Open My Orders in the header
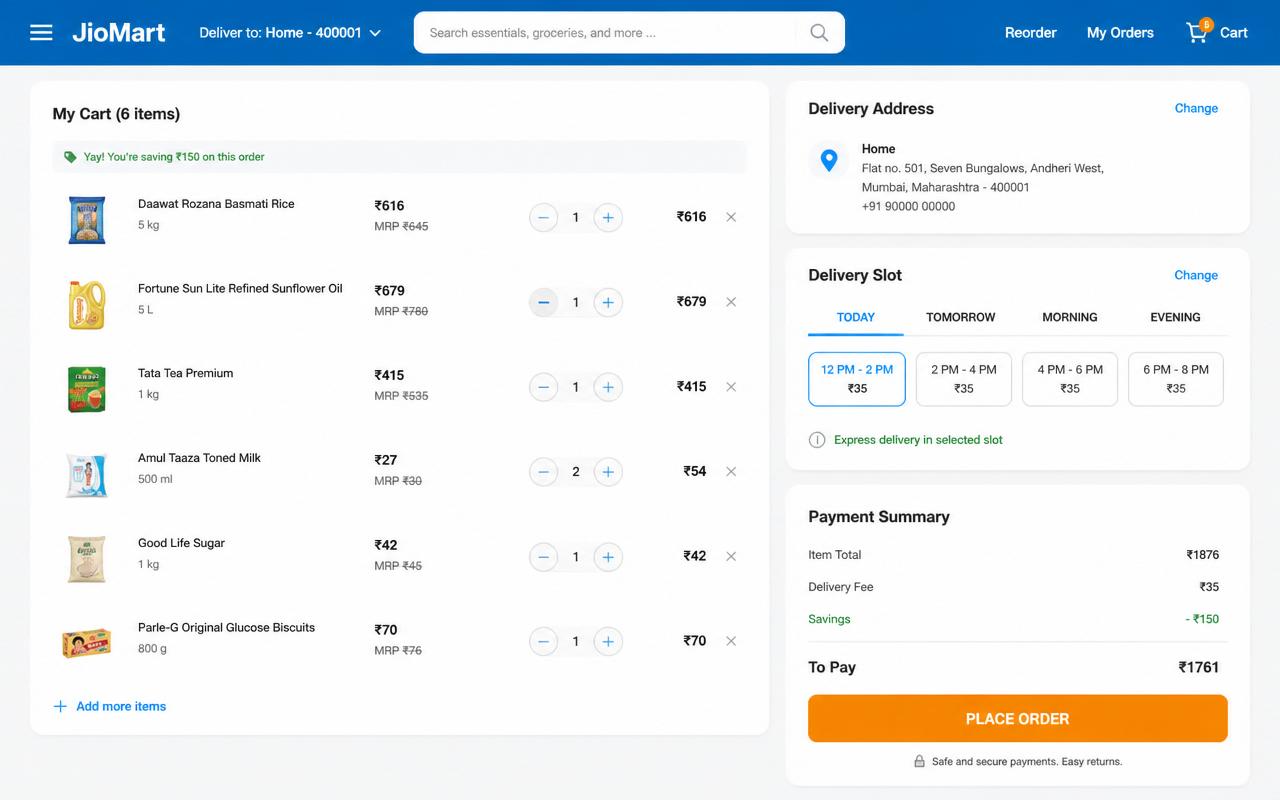 pyautogui.click(x=1120, y=33)
